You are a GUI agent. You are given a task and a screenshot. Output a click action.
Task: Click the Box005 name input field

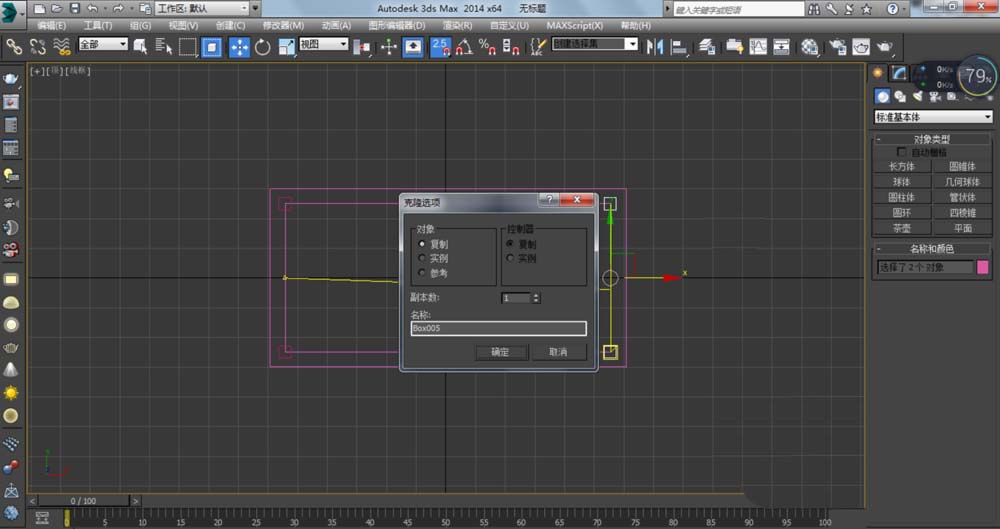[498, 328]
